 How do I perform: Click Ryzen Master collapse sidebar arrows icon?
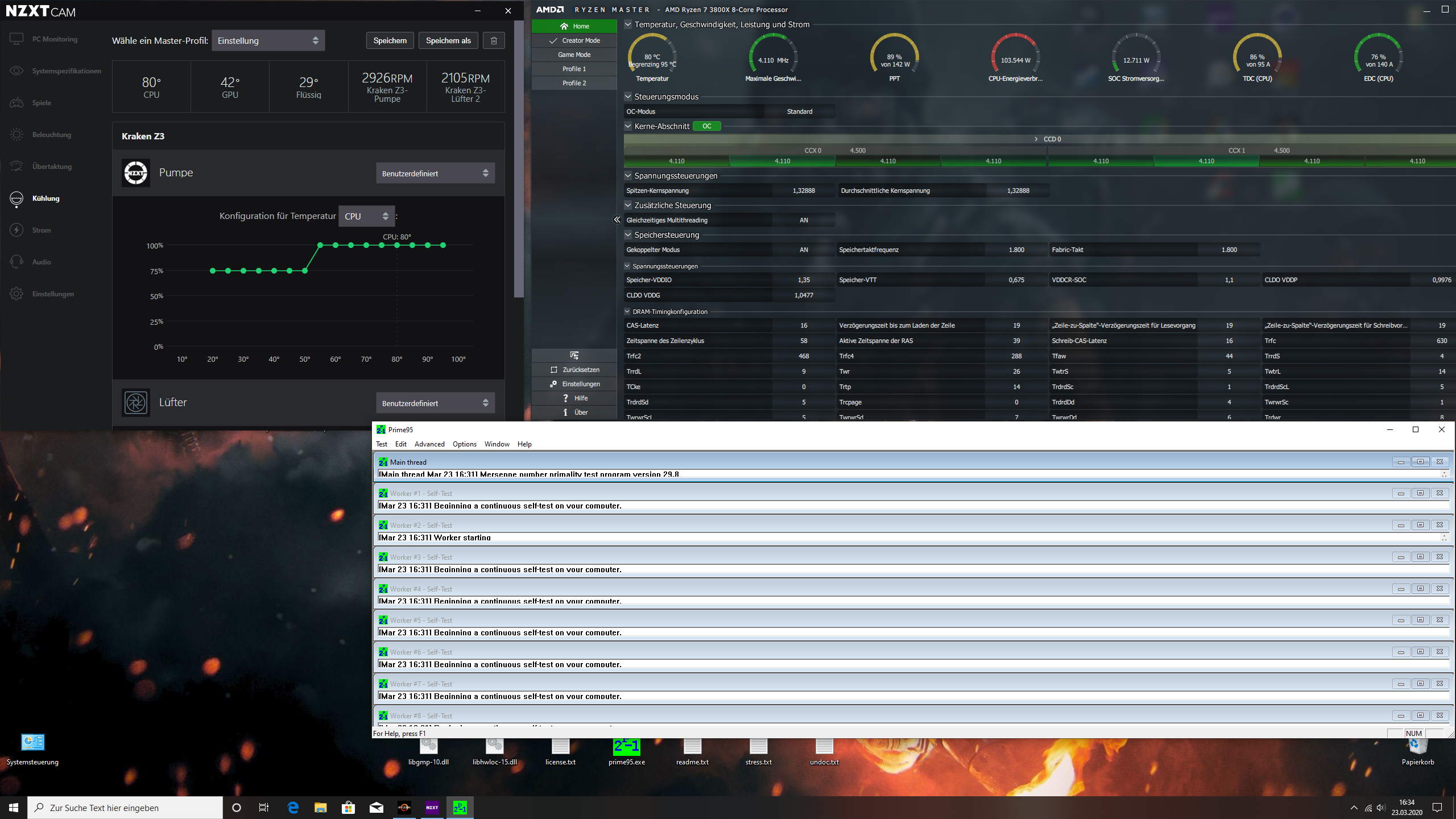(x=617, y=220)
